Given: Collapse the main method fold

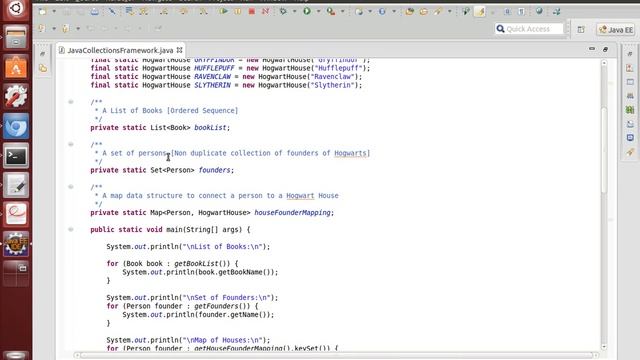Looking at the screenshot, I should pos(71,229).
